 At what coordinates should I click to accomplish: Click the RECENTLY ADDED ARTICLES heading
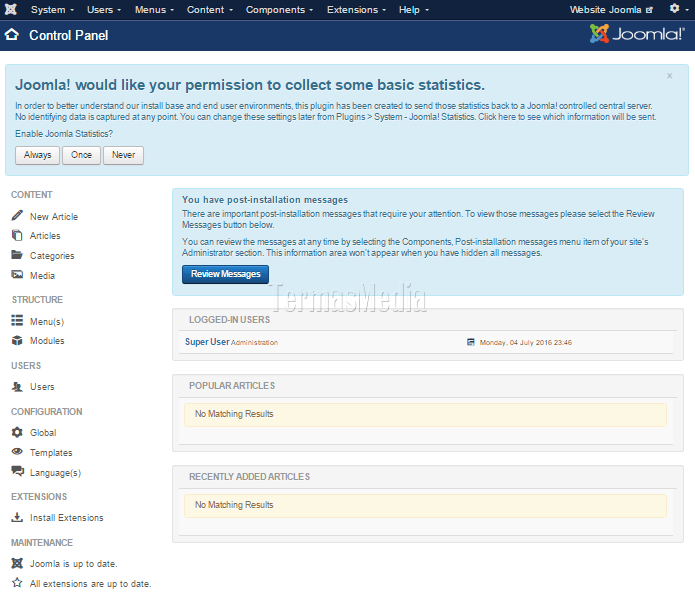[250, 477]
